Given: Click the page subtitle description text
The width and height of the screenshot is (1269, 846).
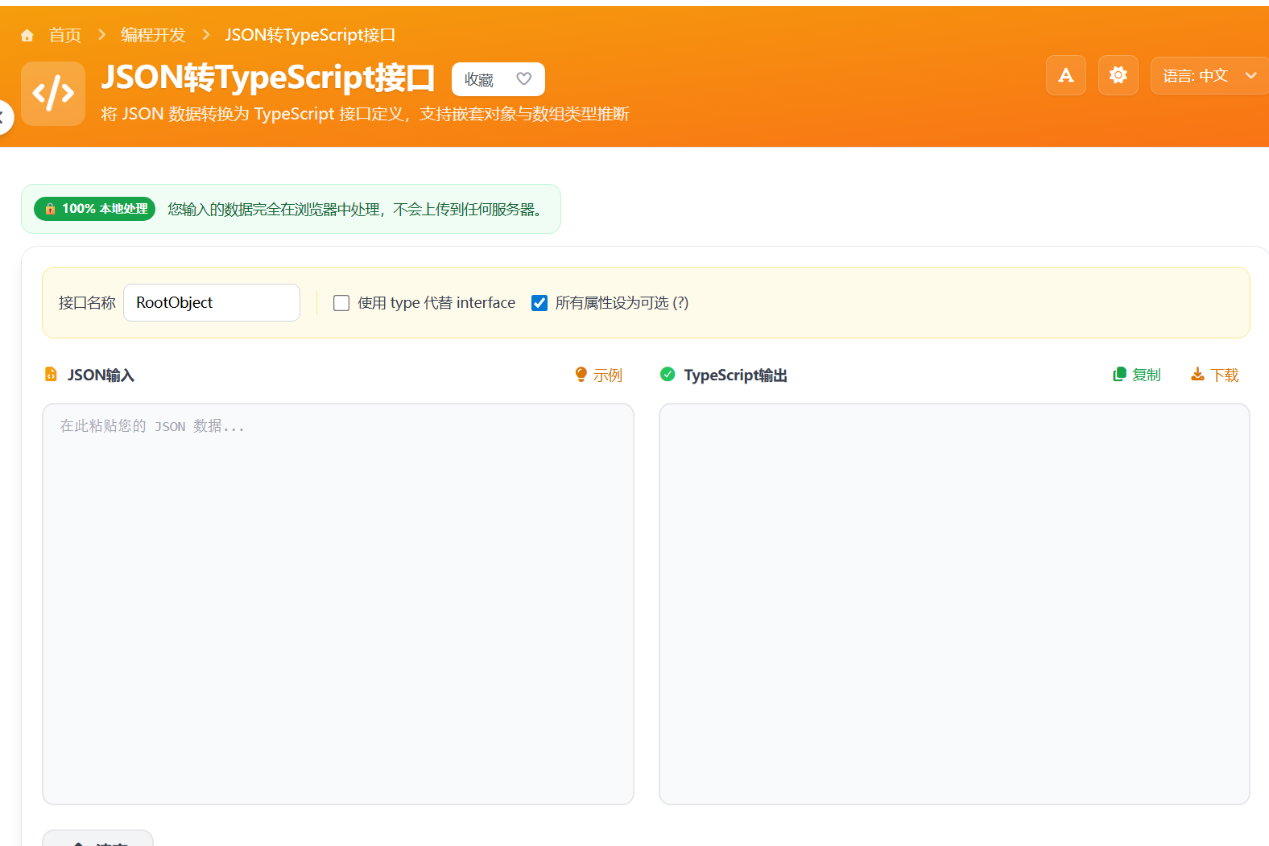Looking at the screenshot, I should click(x=365, y=114).
